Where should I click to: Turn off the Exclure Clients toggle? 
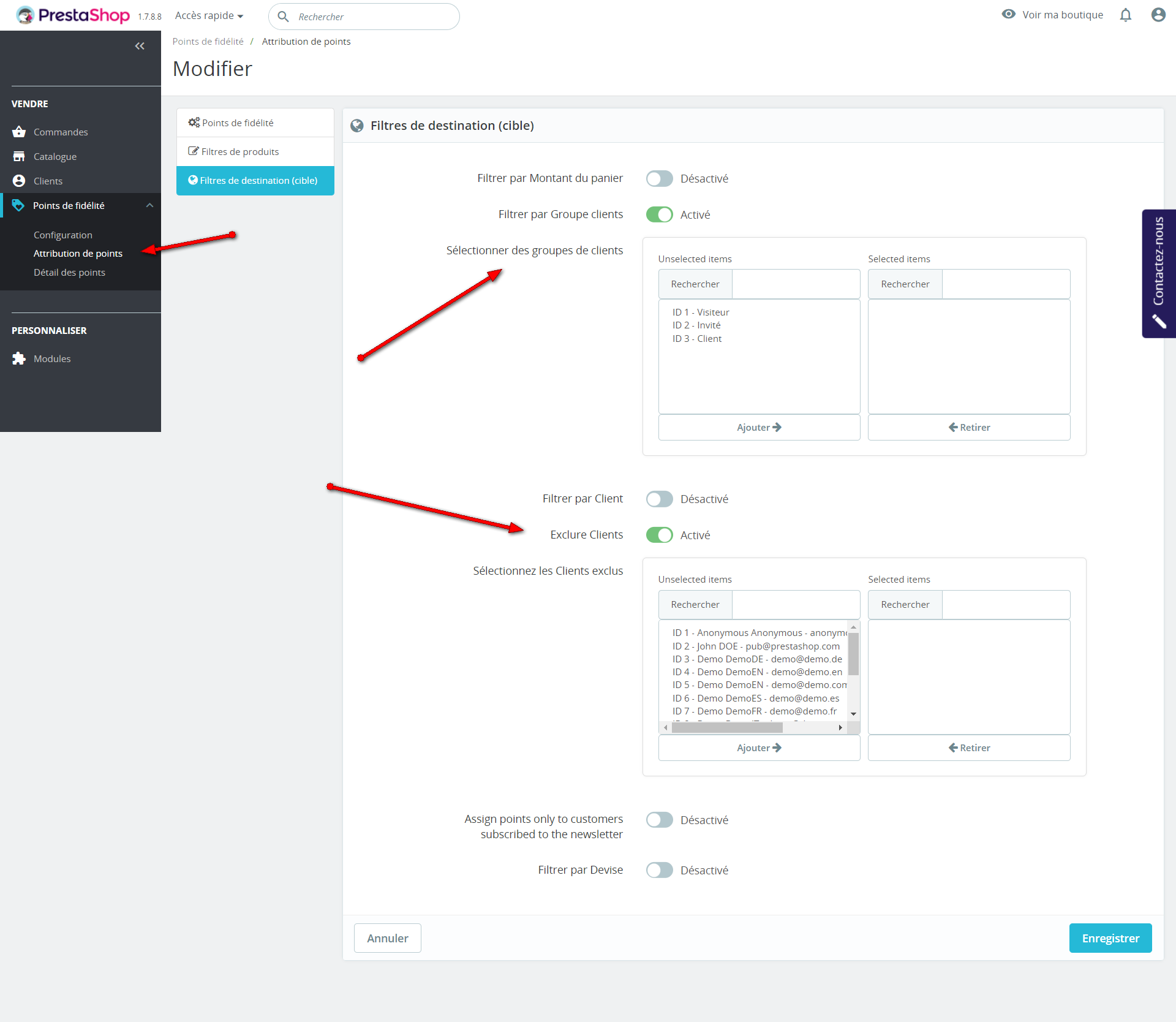click(659, 535)
